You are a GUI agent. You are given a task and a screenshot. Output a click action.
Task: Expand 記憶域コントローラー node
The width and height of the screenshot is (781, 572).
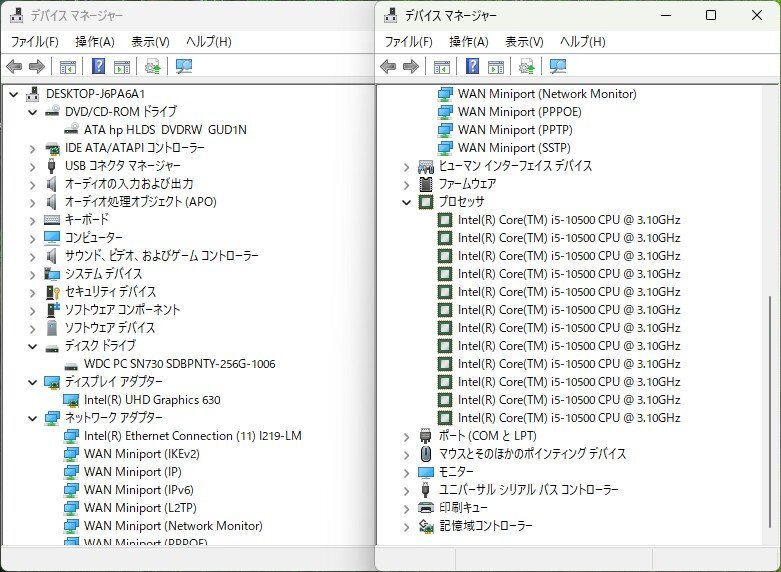[x=406, y=526]
